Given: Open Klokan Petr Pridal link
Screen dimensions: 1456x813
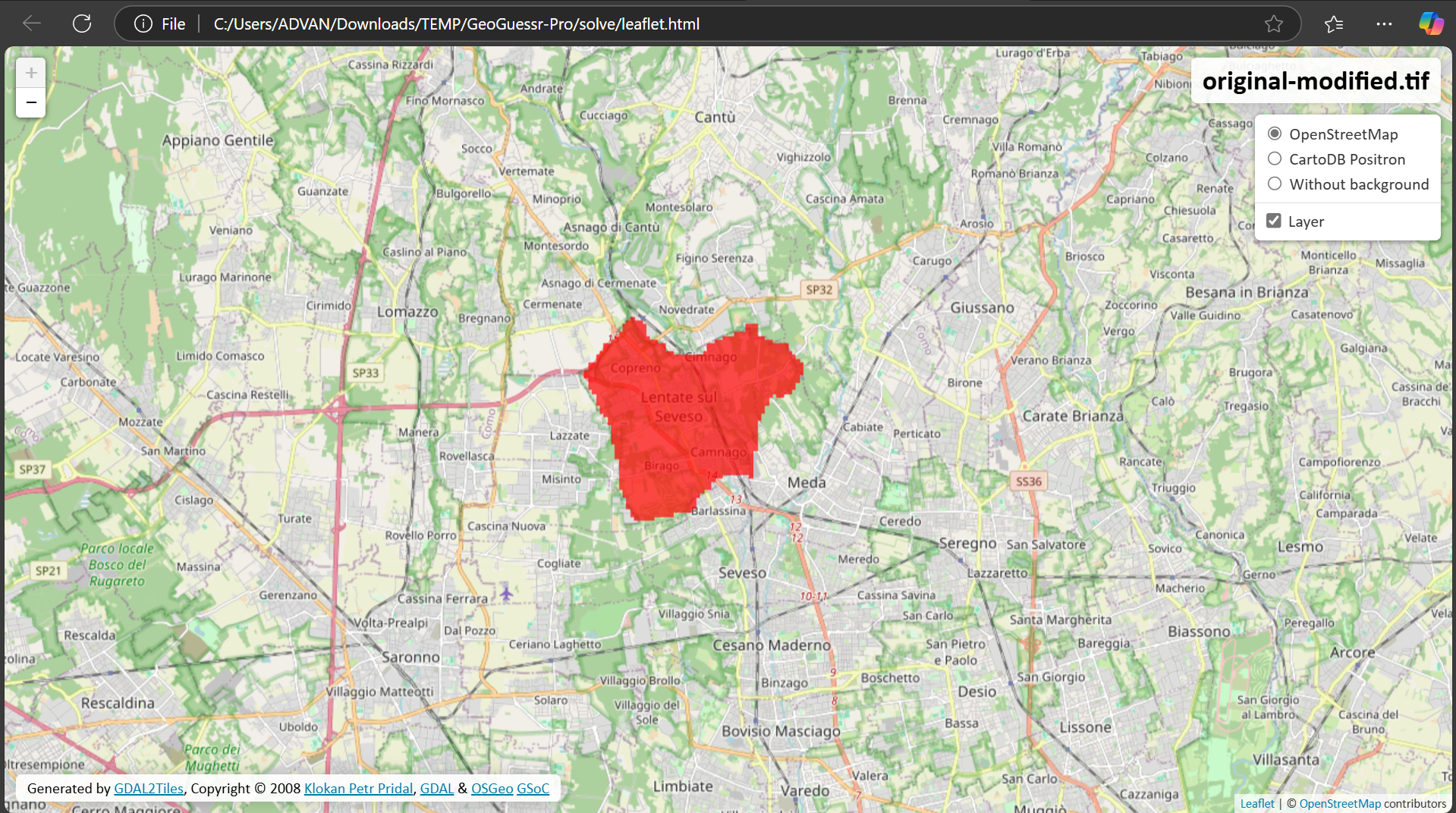Looking at the screenshot, I should pyautogui.click(x=358, y=789).
